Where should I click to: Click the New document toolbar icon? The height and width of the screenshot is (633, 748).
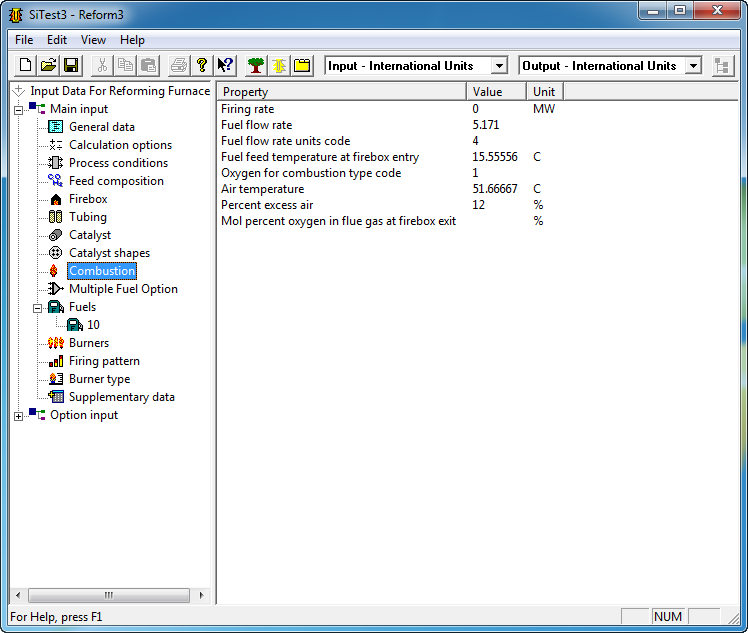[x=25, y=65]
